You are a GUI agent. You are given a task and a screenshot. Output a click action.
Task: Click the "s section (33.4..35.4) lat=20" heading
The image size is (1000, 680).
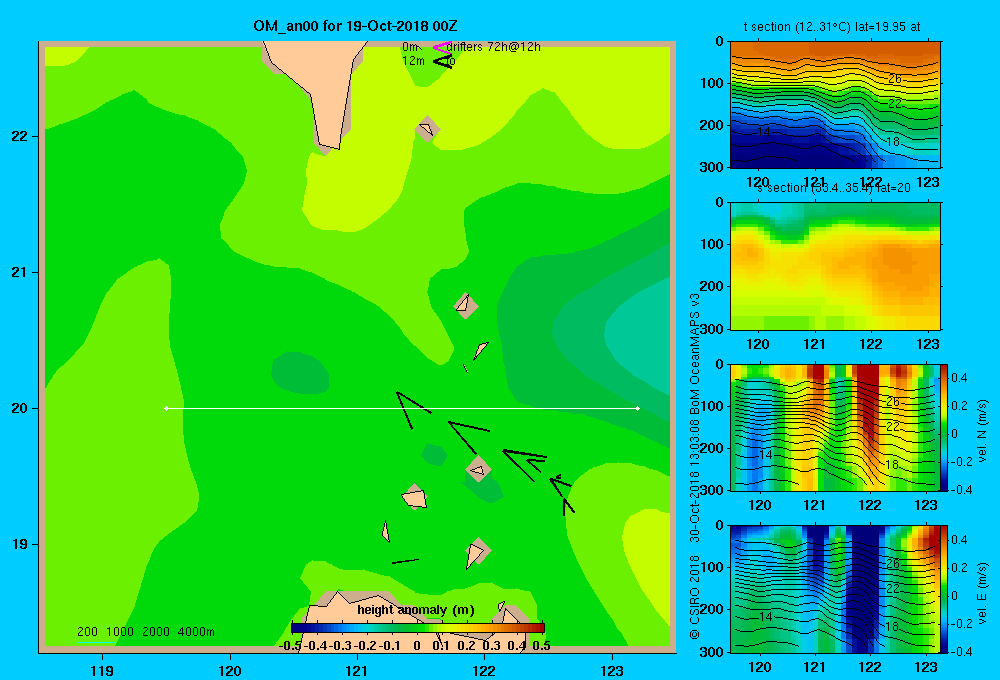point(834,188)
